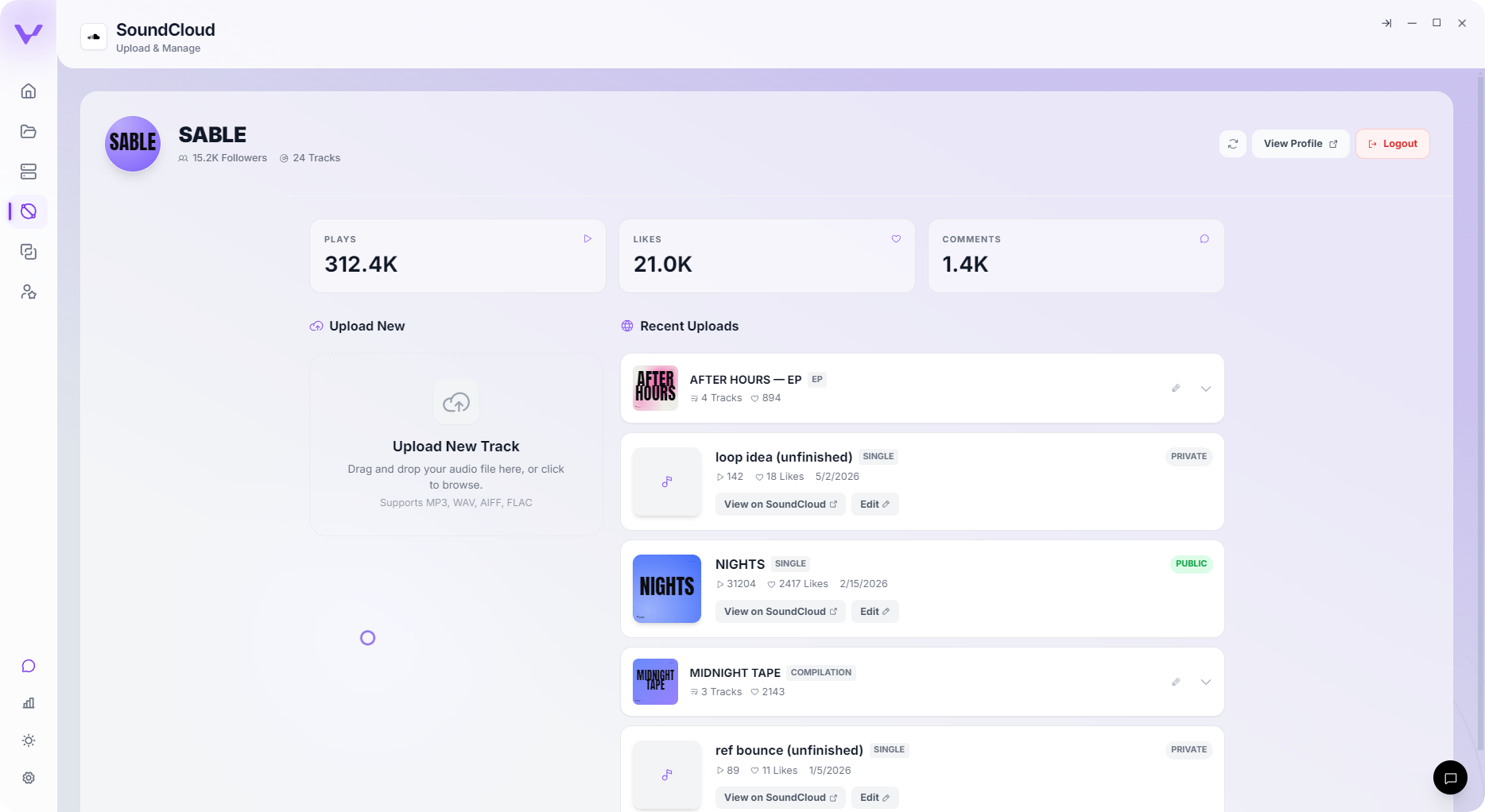Click the MIDNIGHT TAPE title
The image size is (1485, 812).
pos(735,673)
